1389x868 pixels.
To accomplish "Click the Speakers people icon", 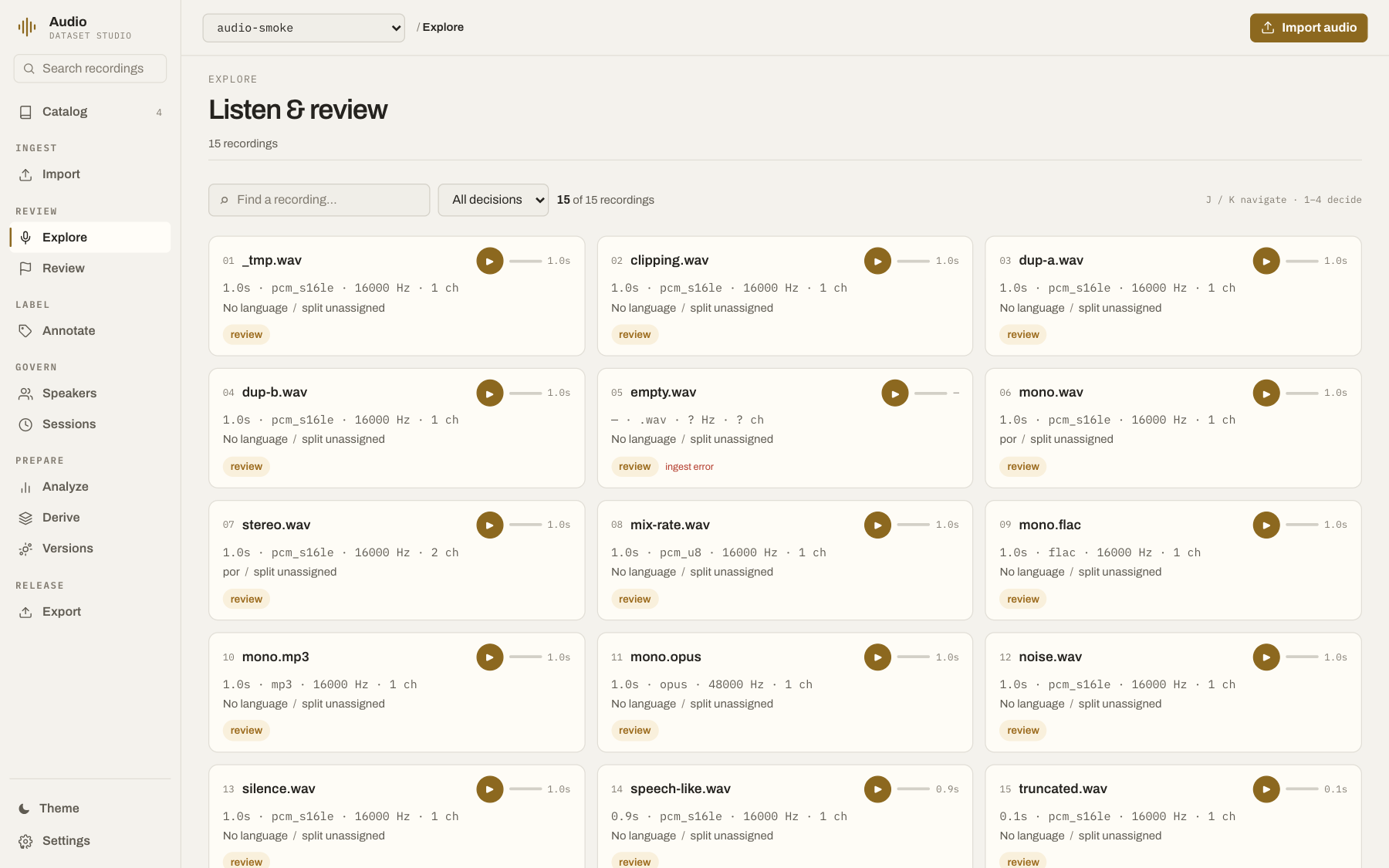I will (x=25, y=393).
